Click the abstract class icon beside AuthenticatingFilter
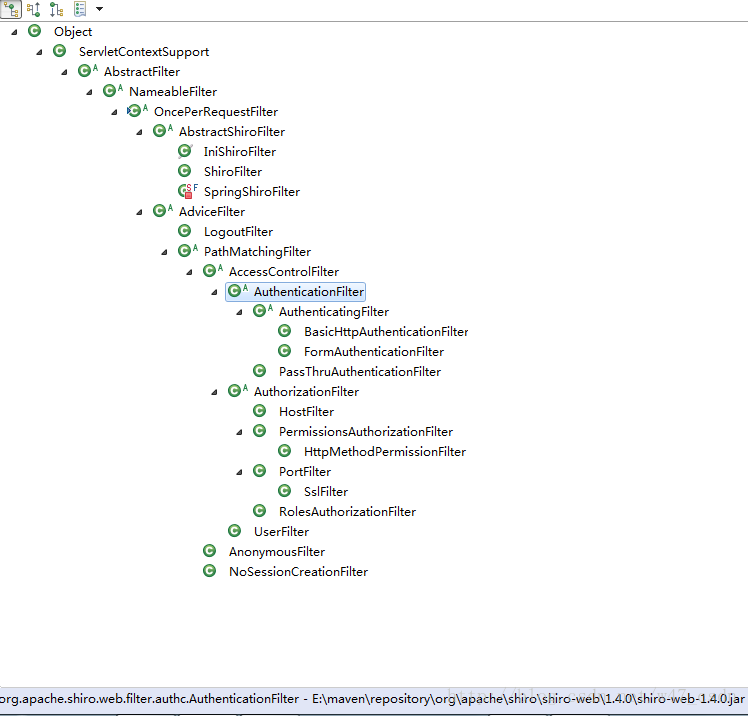The width and height of the screenshot is (748, 716). pos(263,311)
